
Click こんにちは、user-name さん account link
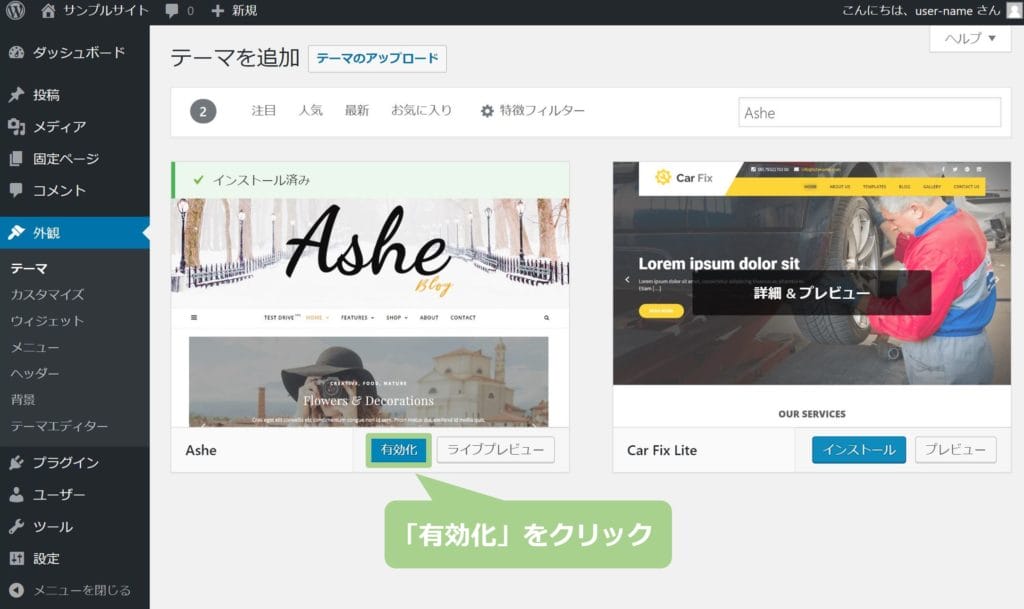[x=921, y=10]
